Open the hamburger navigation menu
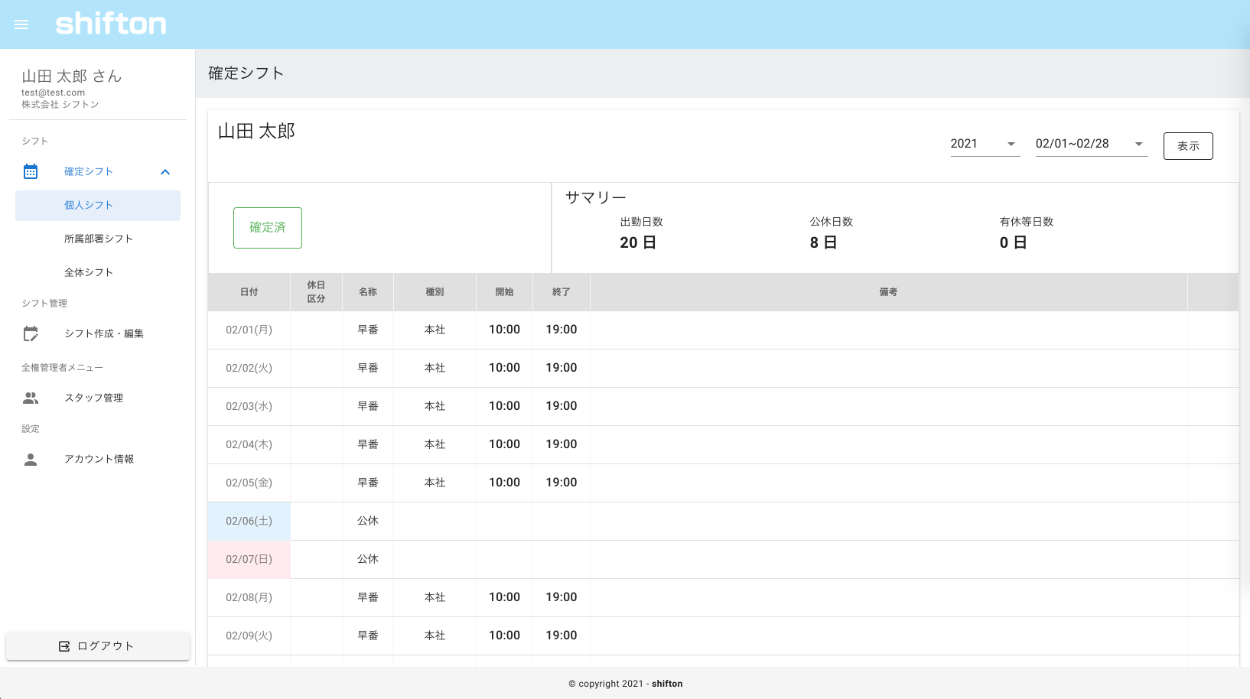The width and height of the screenshot is (1250, 699). 22,25
